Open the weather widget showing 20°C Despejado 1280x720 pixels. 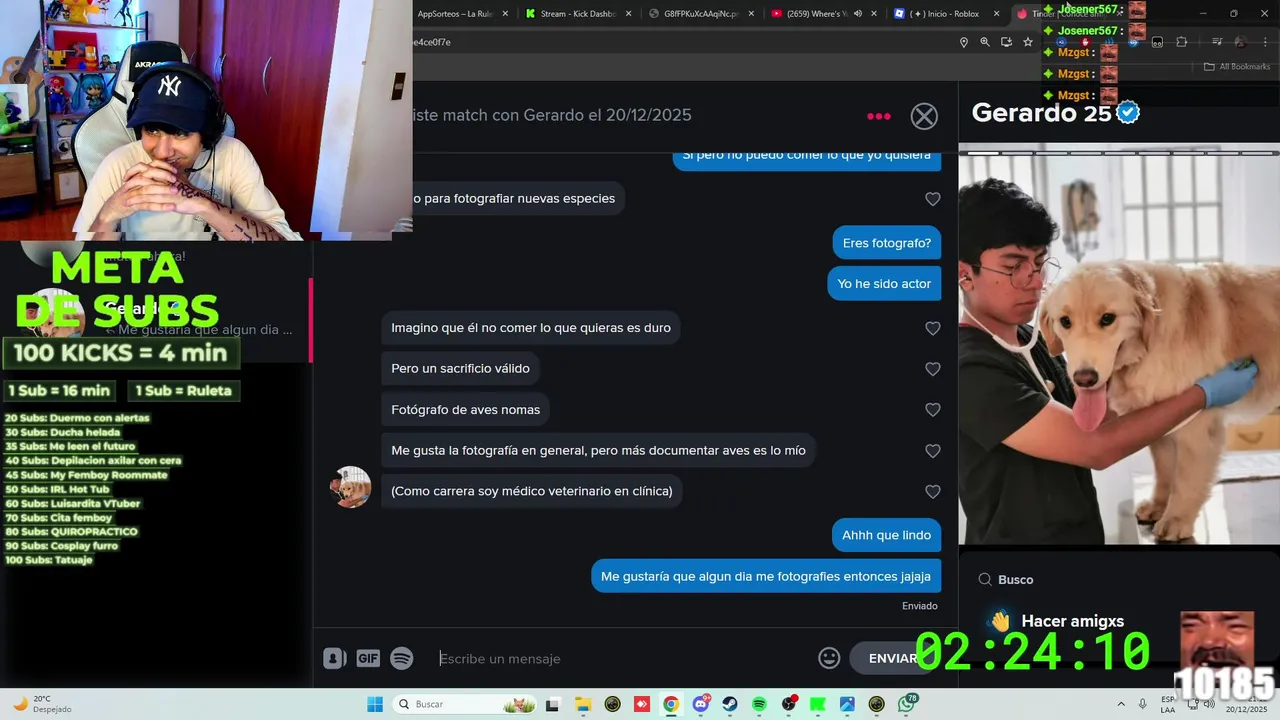point(42,704)
